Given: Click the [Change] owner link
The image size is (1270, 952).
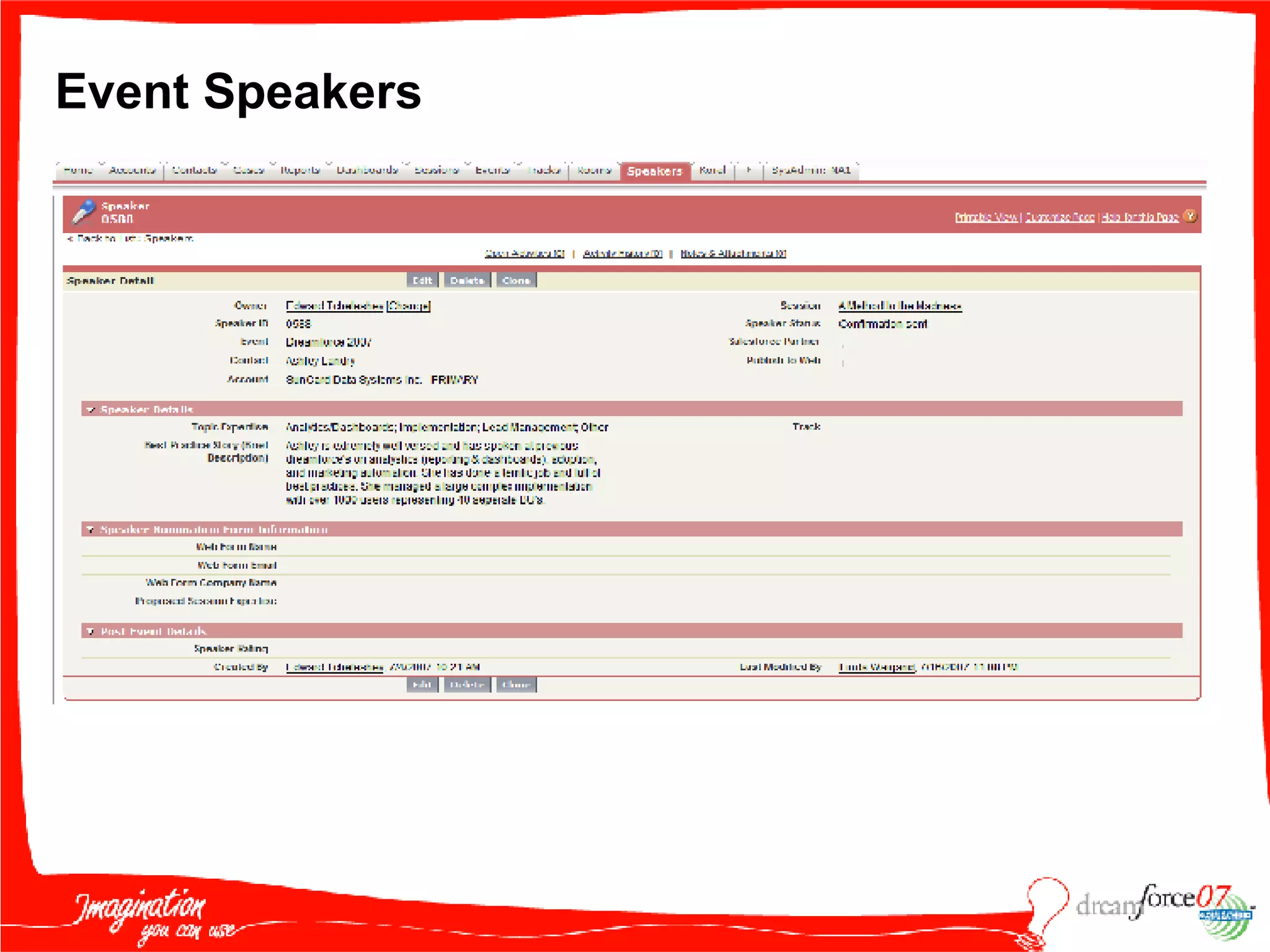Looking at the screenshot, I should [x=408, y=306].
